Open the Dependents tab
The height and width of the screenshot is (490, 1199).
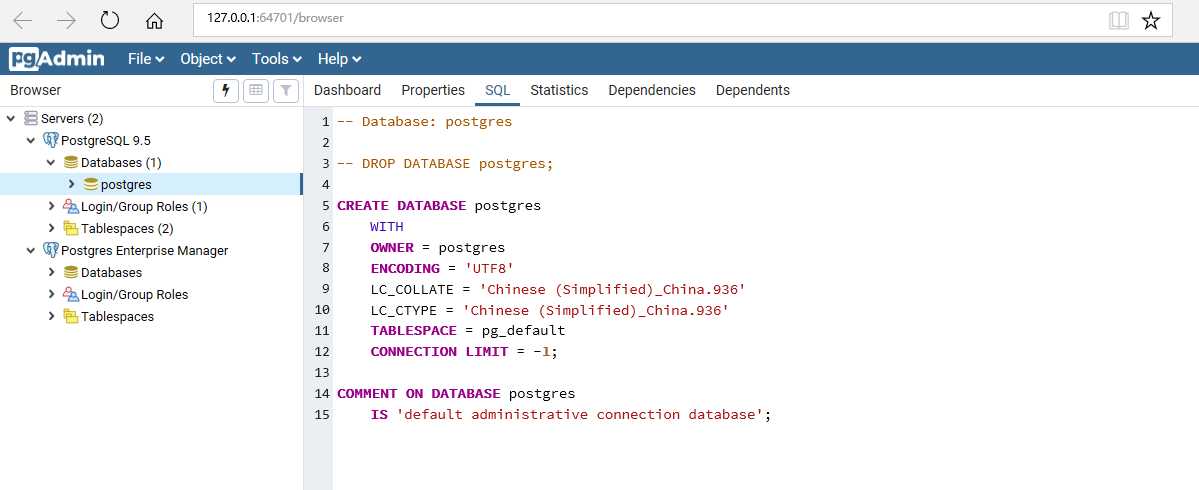click(x=752, y=90)
